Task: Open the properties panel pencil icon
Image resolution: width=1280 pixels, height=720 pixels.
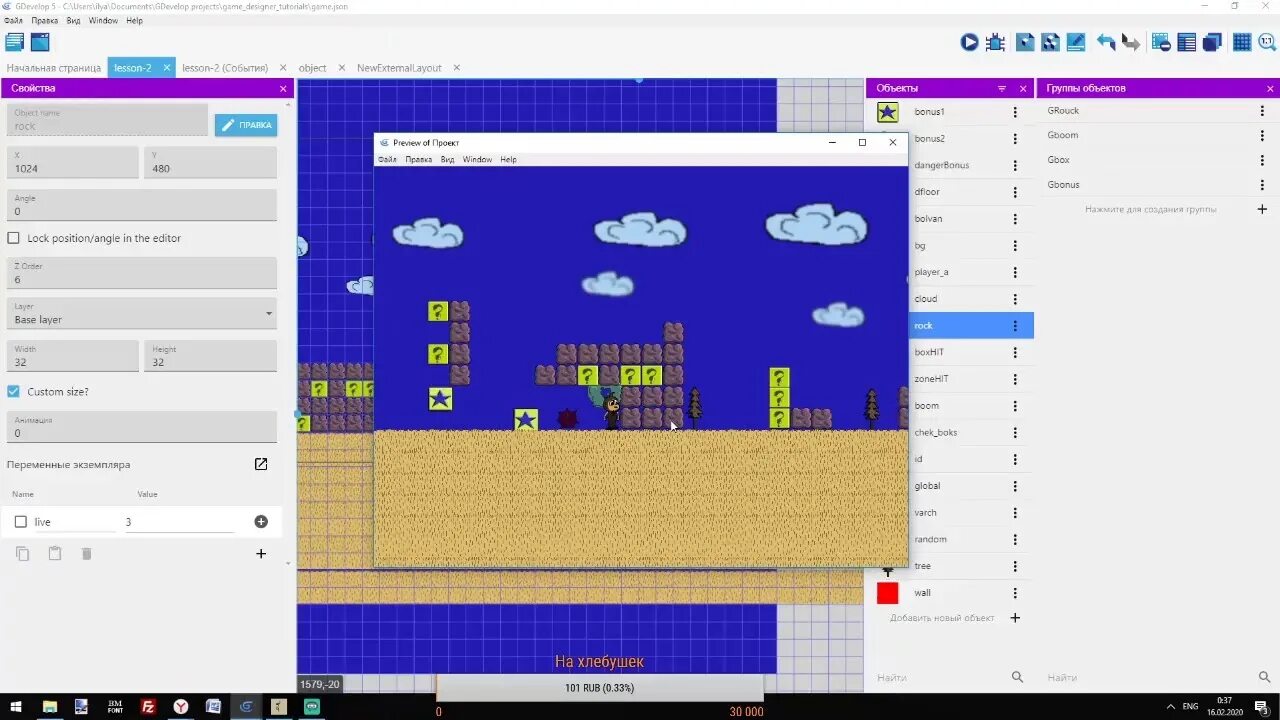Action: (x=1076, y=42)
